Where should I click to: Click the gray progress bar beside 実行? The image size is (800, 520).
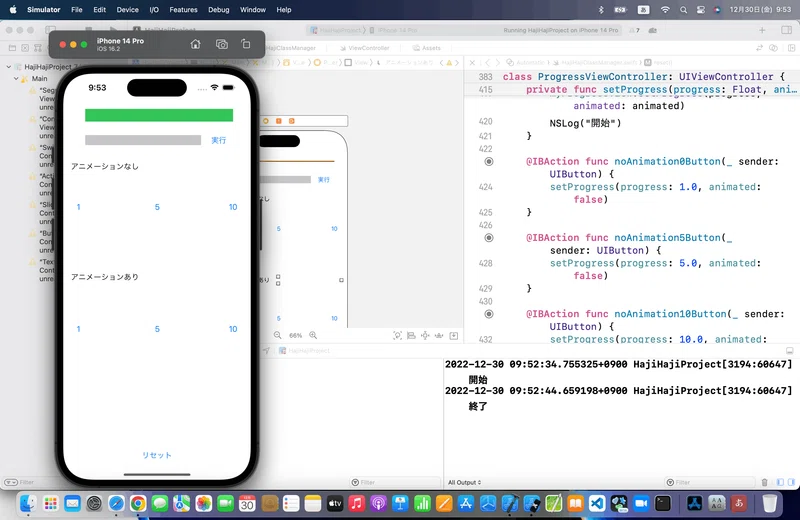point(143,140)
